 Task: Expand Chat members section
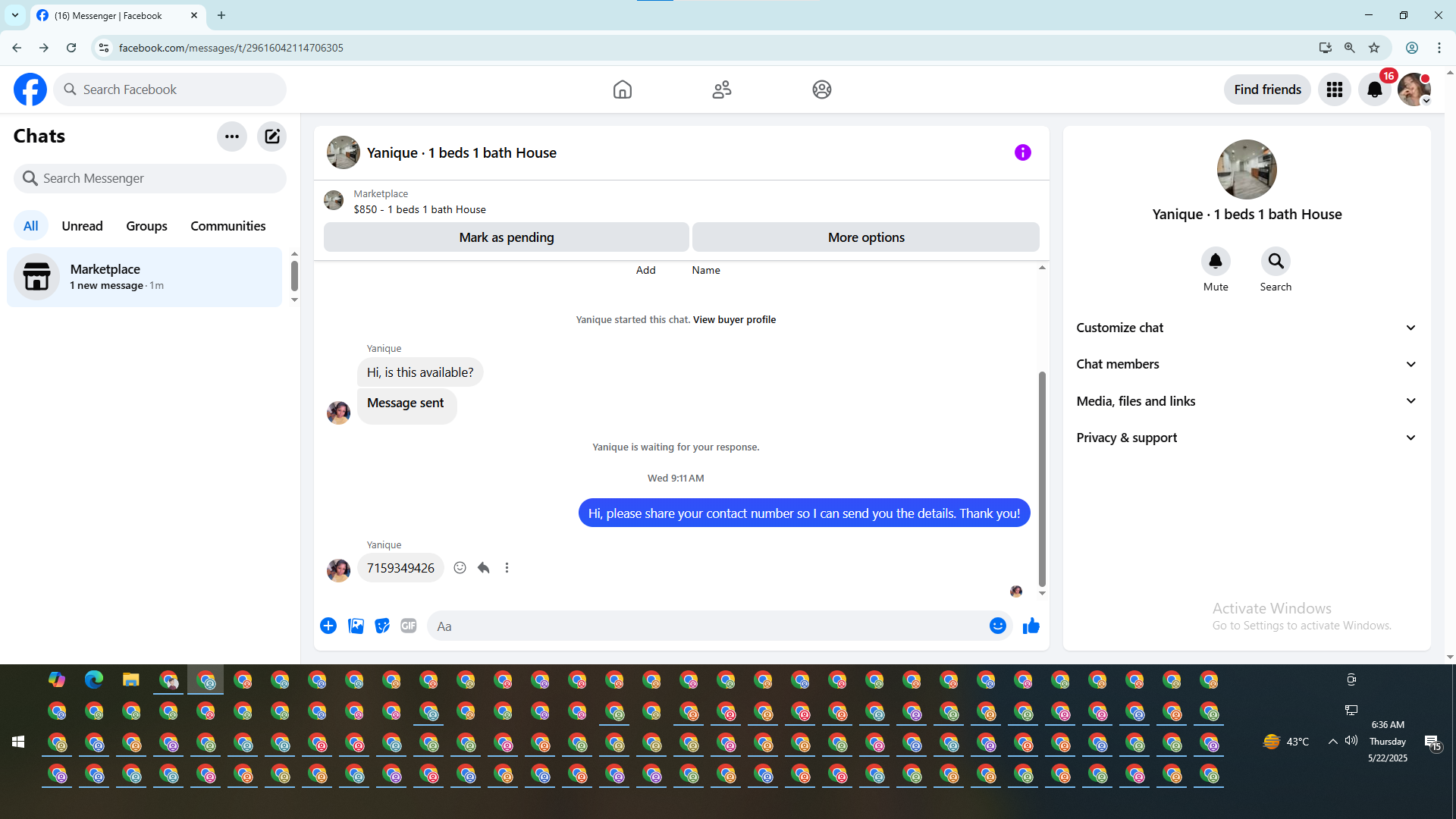[x=1247, y=364]
